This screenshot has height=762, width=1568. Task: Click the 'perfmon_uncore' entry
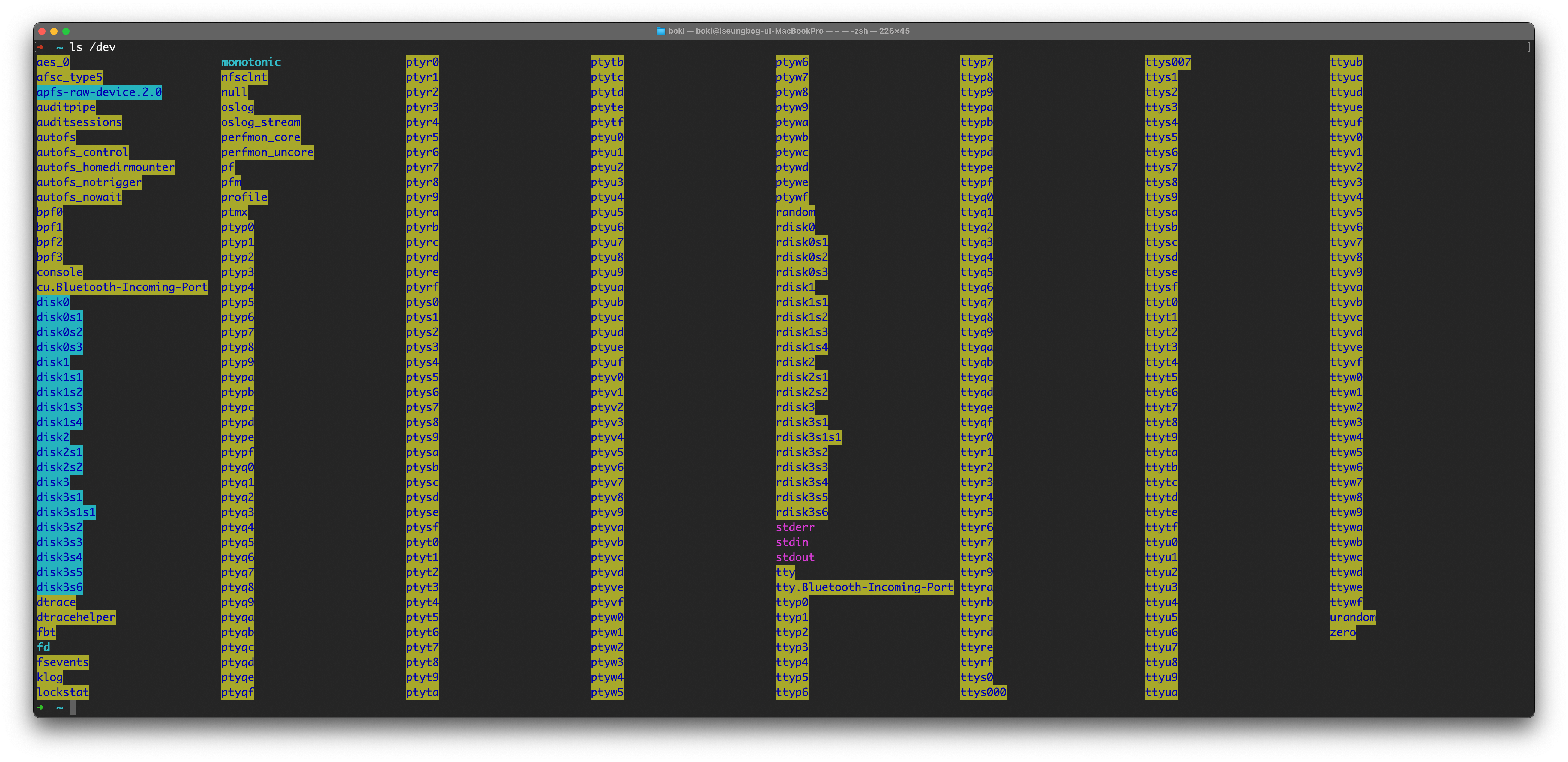pos(267,152)
